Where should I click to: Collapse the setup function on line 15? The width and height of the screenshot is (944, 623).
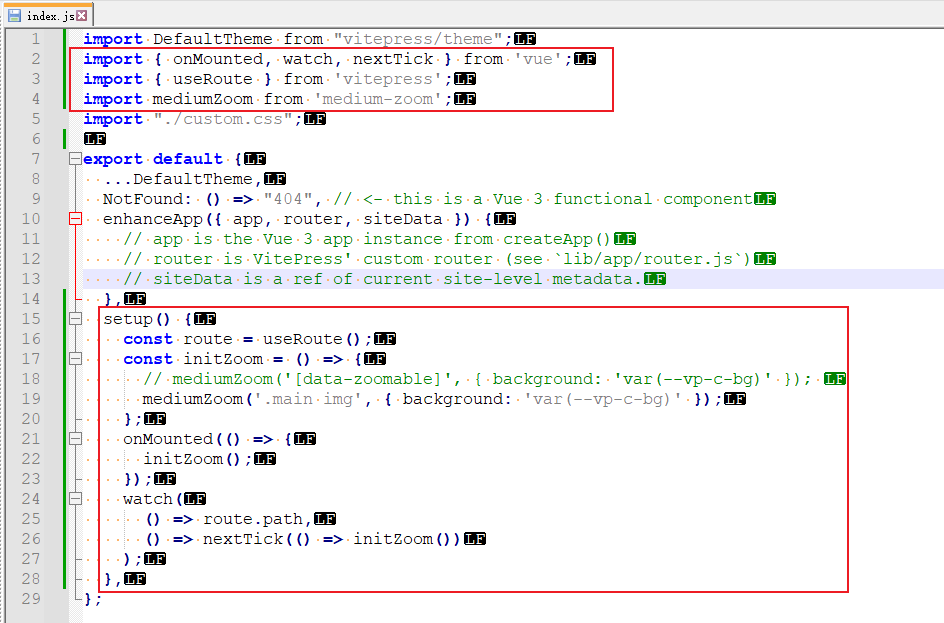coord(75,318)
